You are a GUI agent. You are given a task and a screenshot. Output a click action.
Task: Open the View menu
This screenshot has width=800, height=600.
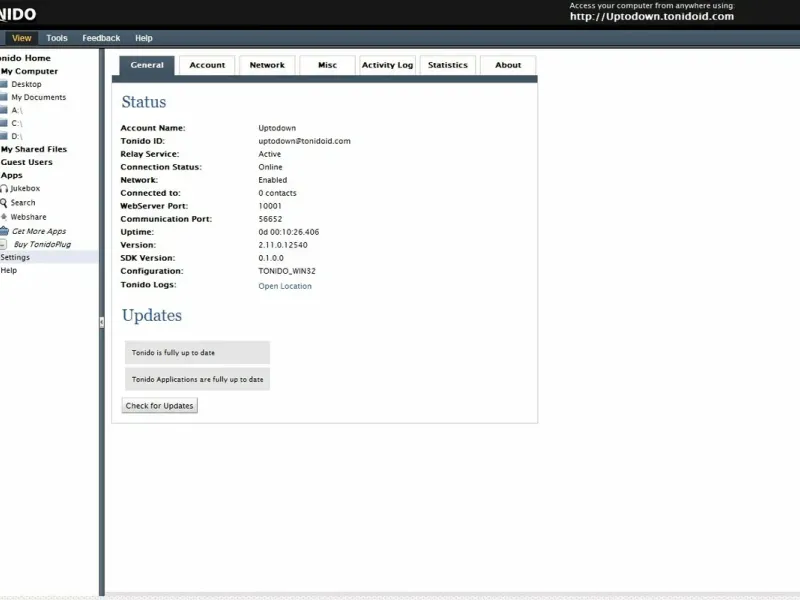[21, 38]
